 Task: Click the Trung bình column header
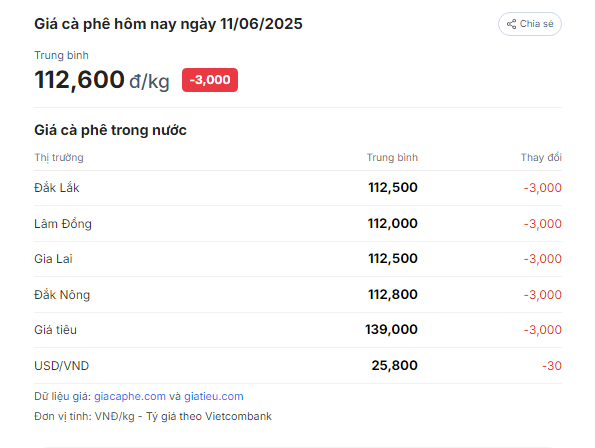392,157
